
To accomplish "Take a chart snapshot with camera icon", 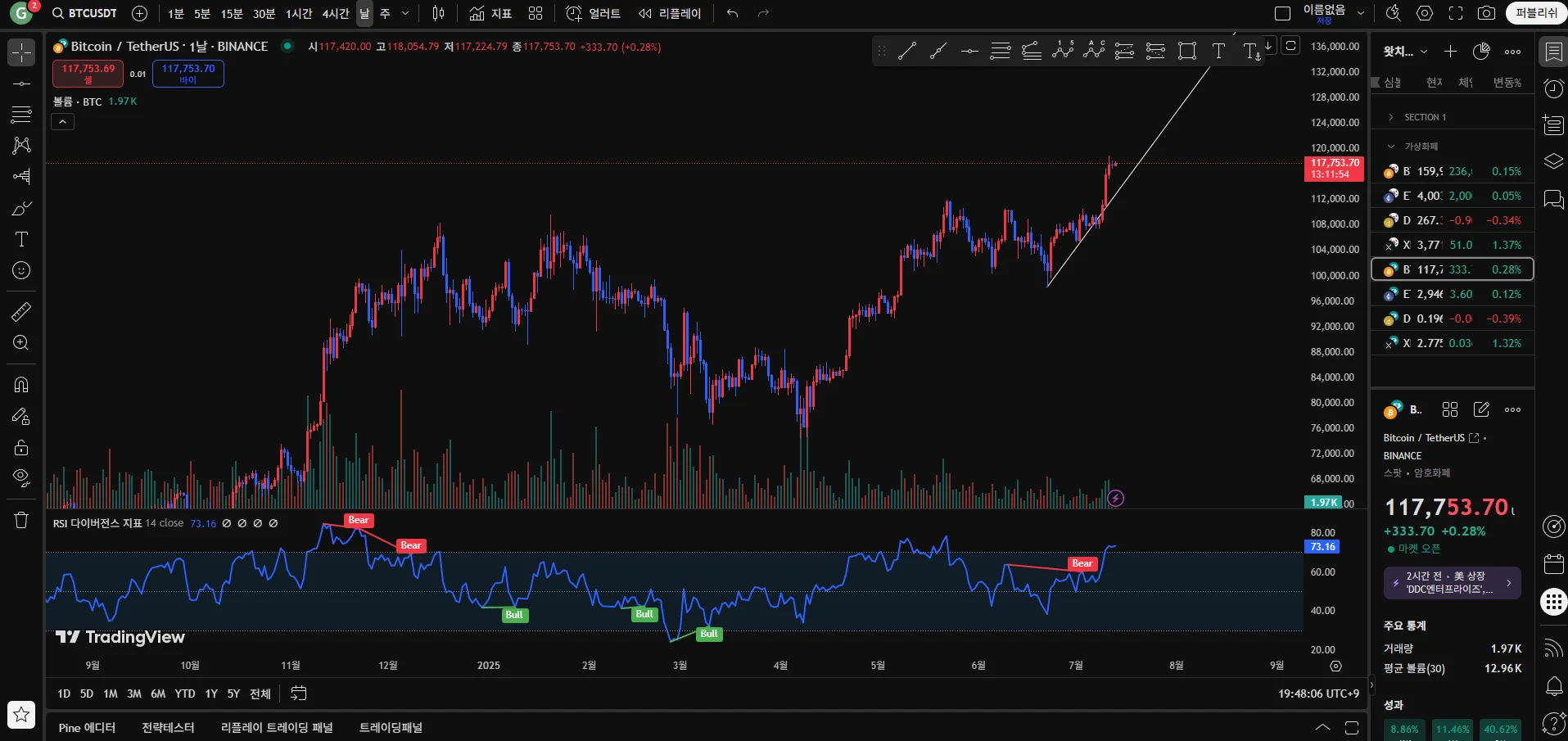I will [1486, 13].
